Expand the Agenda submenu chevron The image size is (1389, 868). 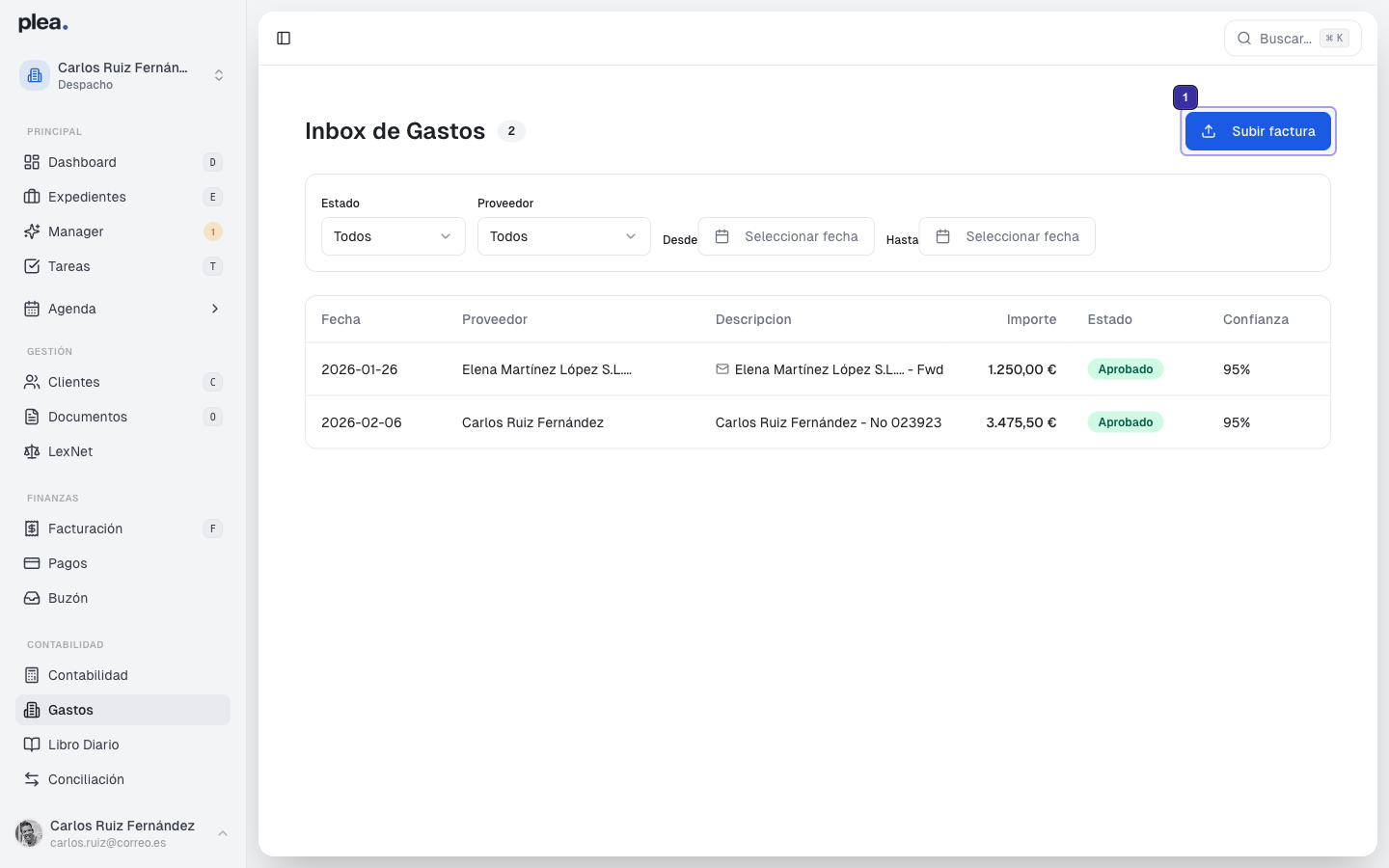[215, 309]
